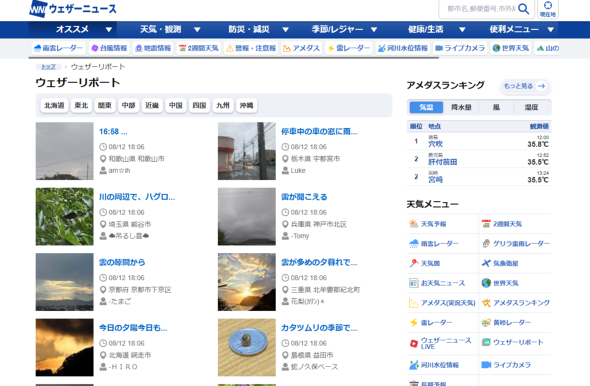This screenshot has width=590, height=386.
Task: Open ゲリラ雷雨レーダー in 天気メニュー
Action: click(x=515, y=244)
